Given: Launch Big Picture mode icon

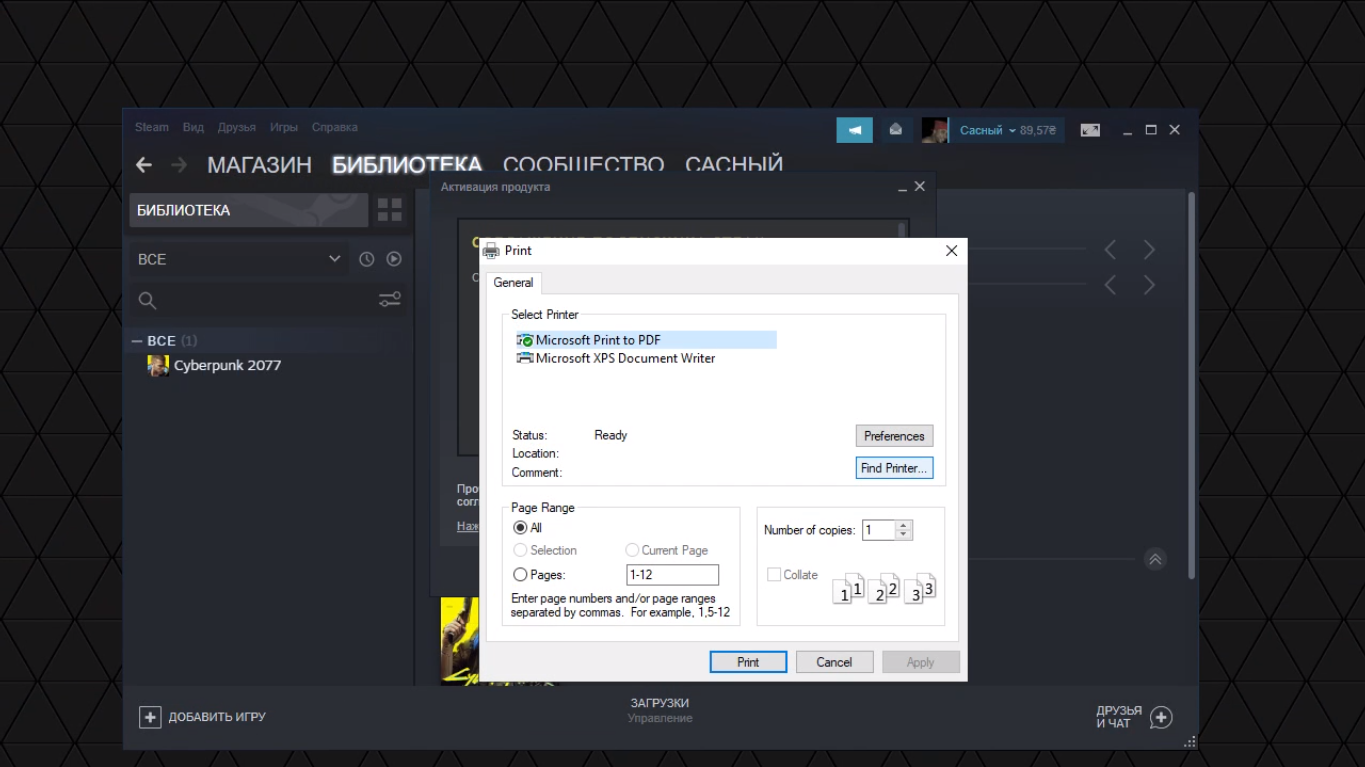Looking at the screenshot, I should (x=1090, y=130).
